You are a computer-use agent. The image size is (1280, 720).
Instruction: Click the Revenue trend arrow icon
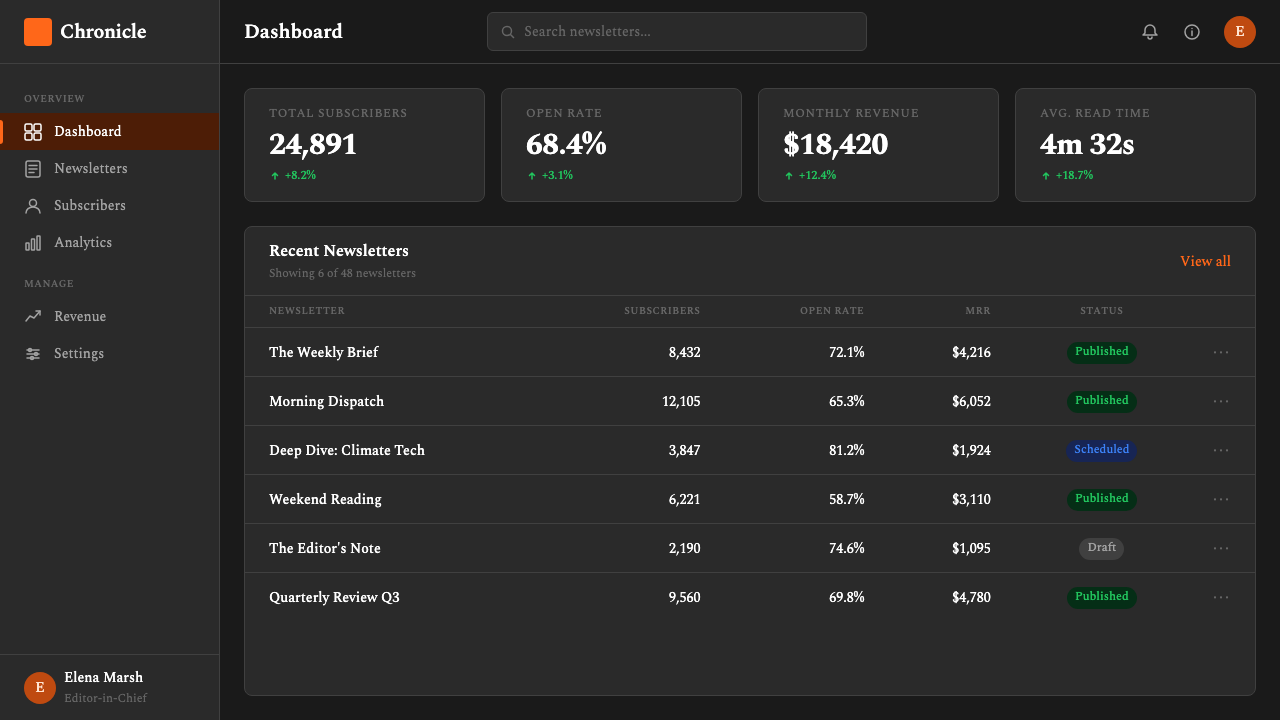pos(33,317)
